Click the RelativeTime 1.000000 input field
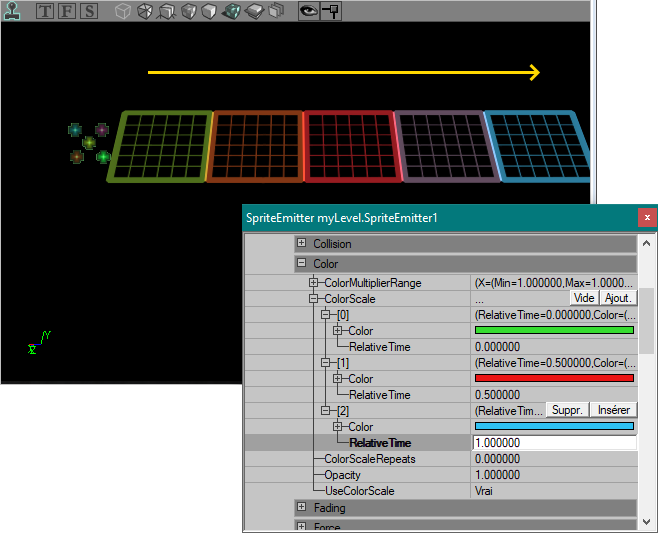Screen dimensions: 658x533 click(554, 443)
